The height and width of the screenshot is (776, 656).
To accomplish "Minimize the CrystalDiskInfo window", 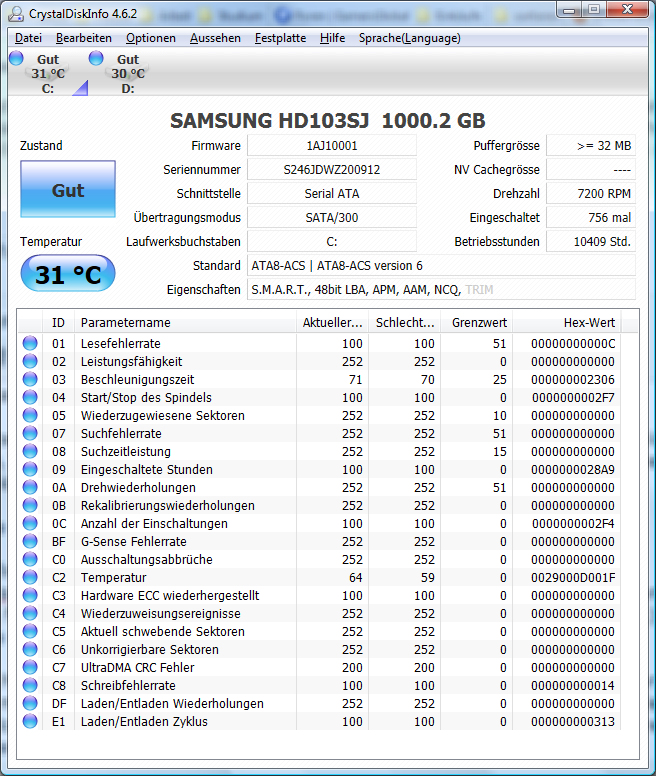I will pos(569,10).
